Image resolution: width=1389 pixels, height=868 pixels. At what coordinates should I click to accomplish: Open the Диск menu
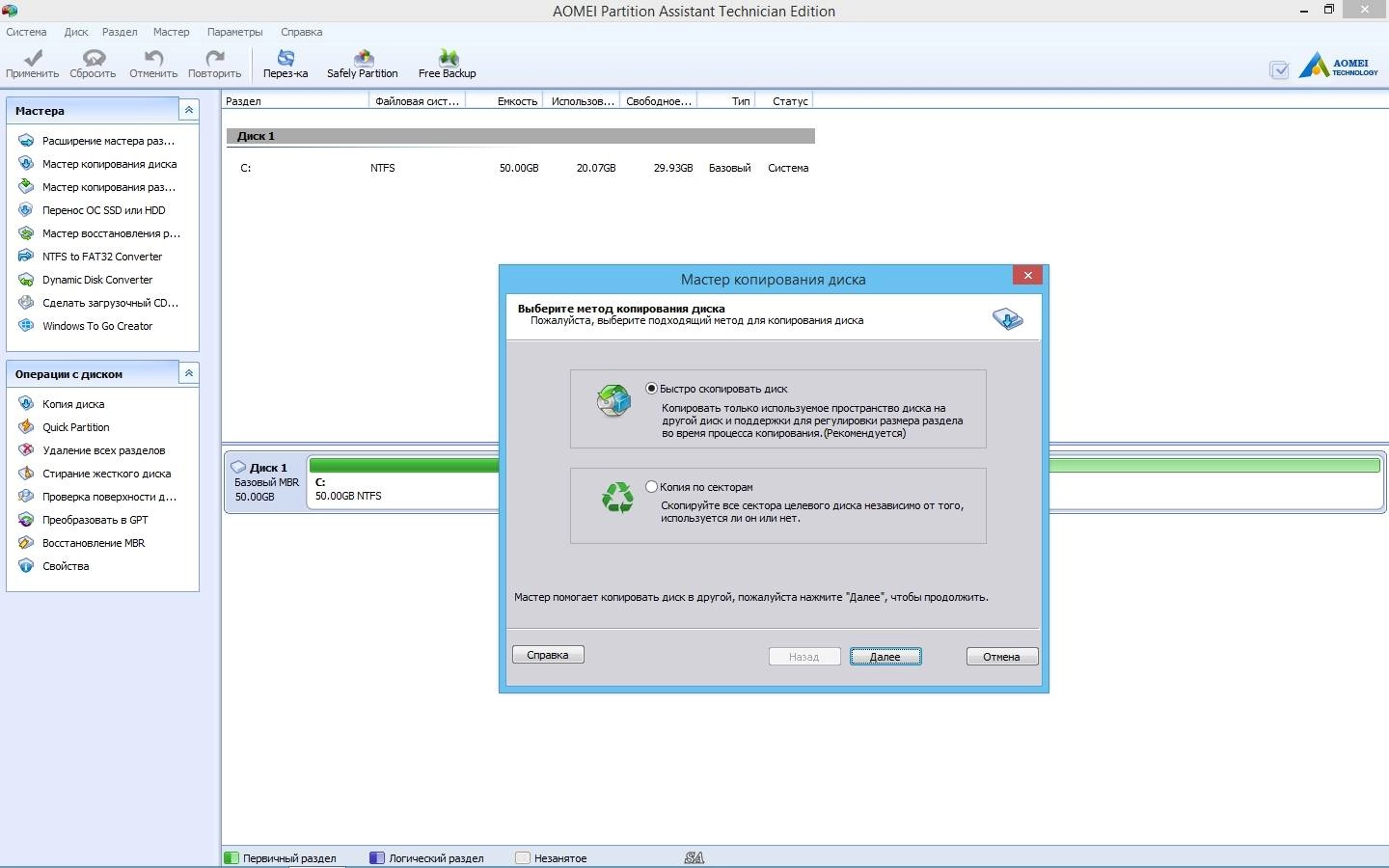click(x=76, y=32)
